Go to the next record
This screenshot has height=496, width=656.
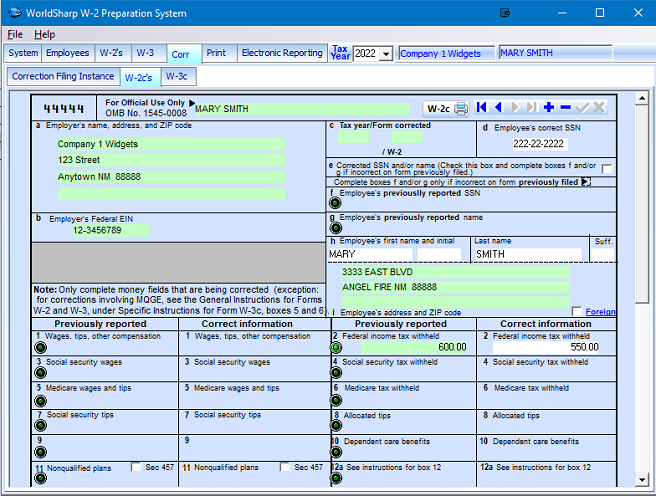[515, 108]
